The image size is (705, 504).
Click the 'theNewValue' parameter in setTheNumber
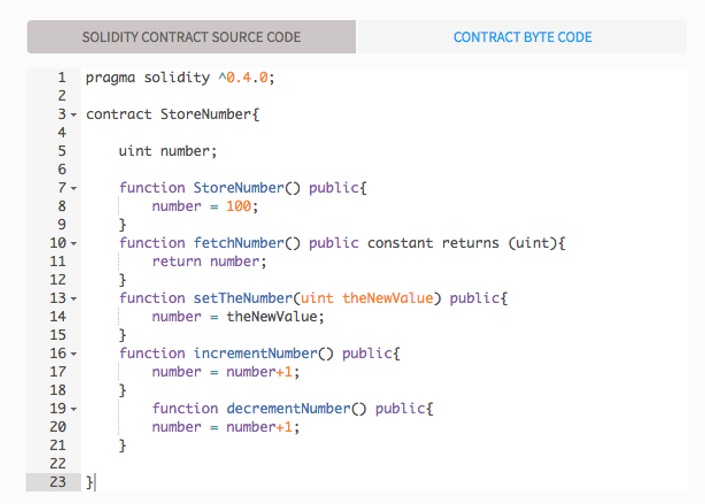click(388, 298)
